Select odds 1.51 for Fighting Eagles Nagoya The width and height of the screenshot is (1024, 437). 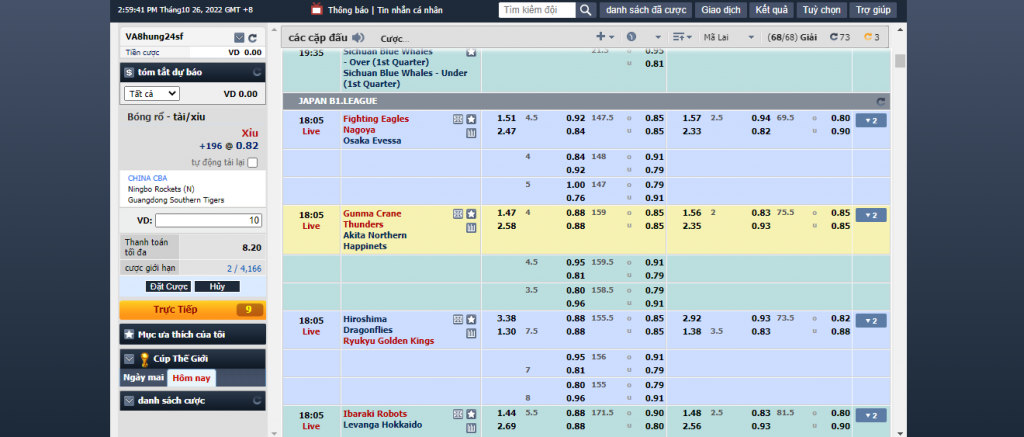[506, 118]
